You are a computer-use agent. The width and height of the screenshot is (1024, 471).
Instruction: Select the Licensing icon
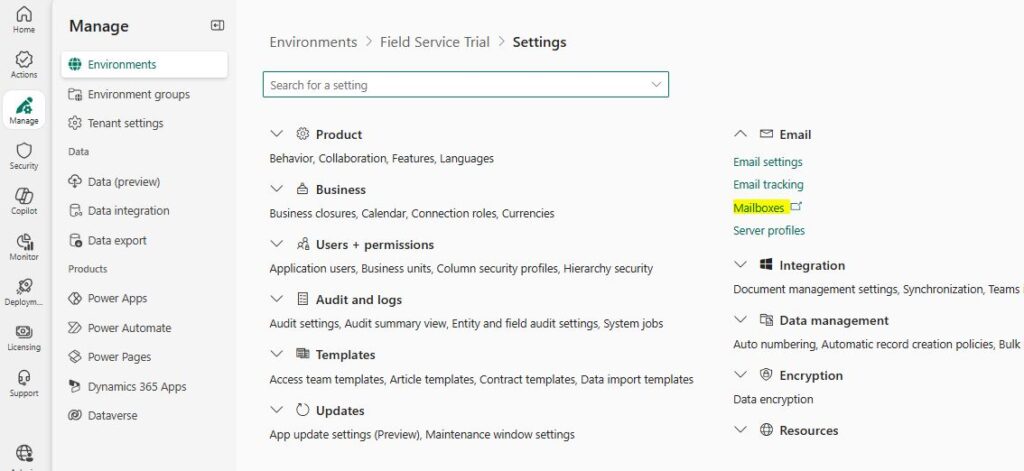point(24,332)
